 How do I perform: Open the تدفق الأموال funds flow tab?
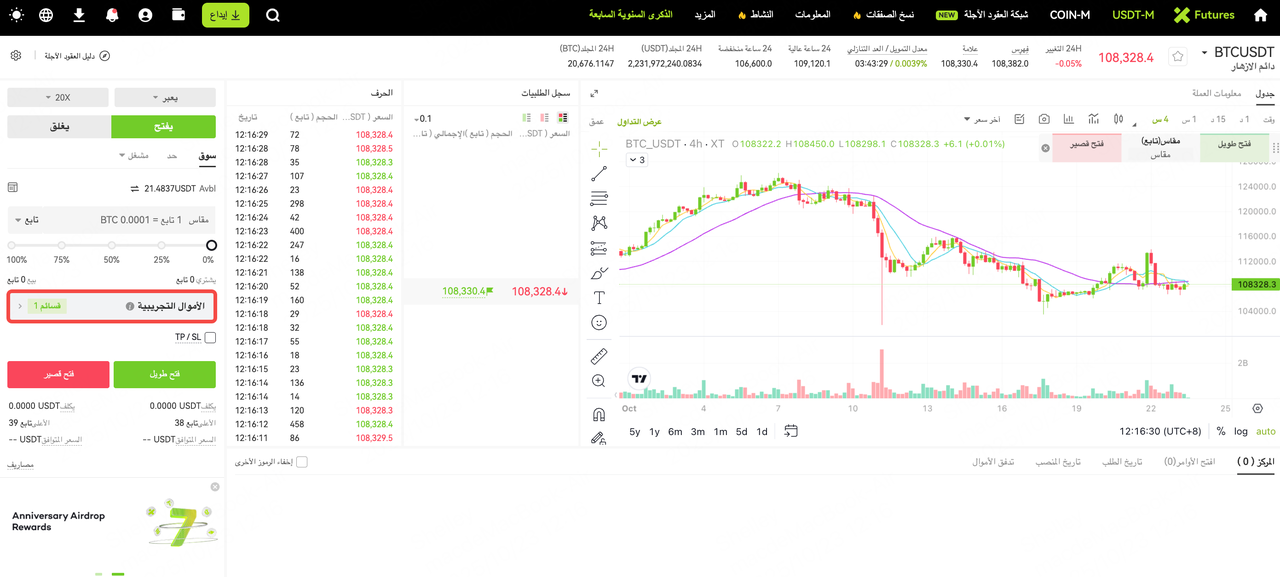pyautogui.click(x=994, y=461)
